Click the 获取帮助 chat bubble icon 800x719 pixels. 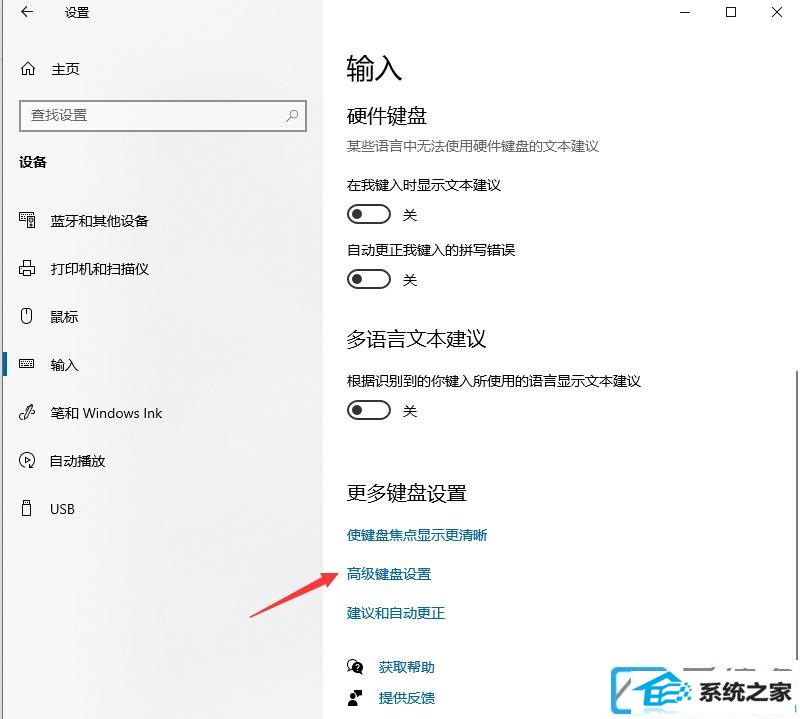click(355, 666)
